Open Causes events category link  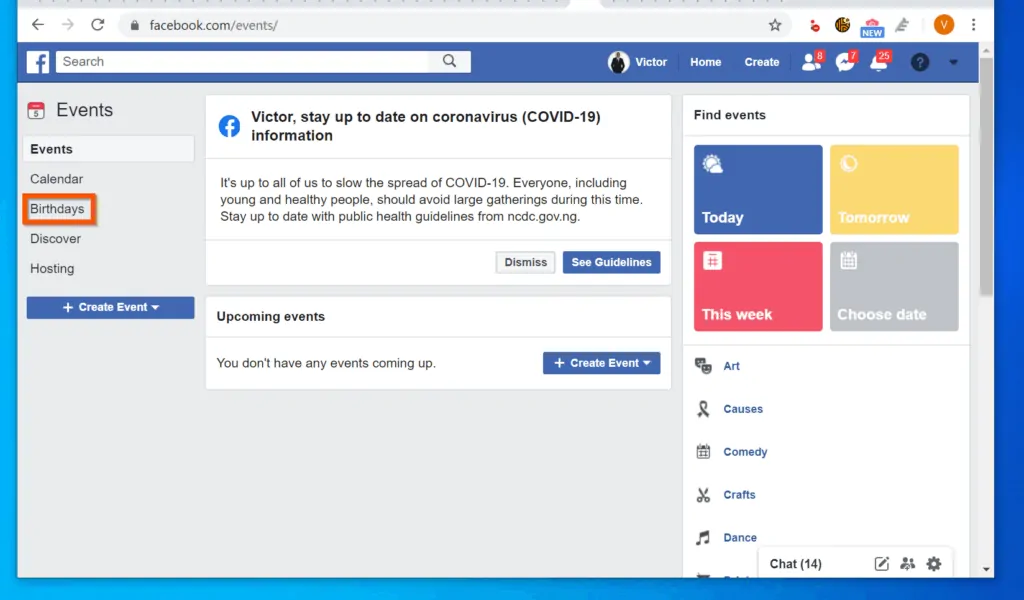[x=743, y=409]
